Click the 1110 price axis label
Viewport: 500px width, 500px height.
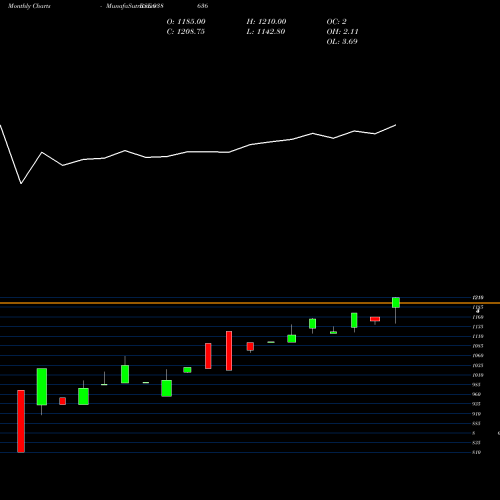pos(478,336)
